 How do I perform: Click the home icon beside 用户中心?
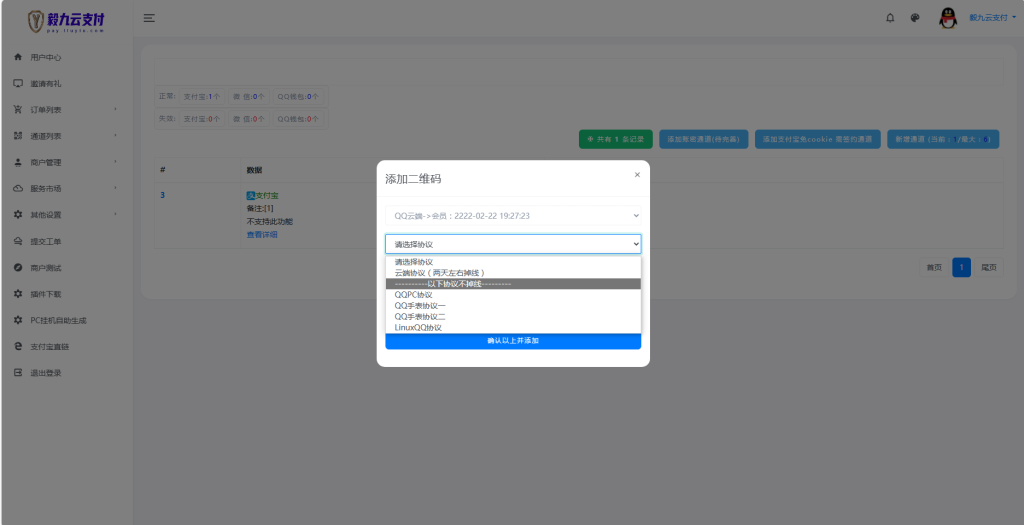pyautogui.click(x=18, y=57)
